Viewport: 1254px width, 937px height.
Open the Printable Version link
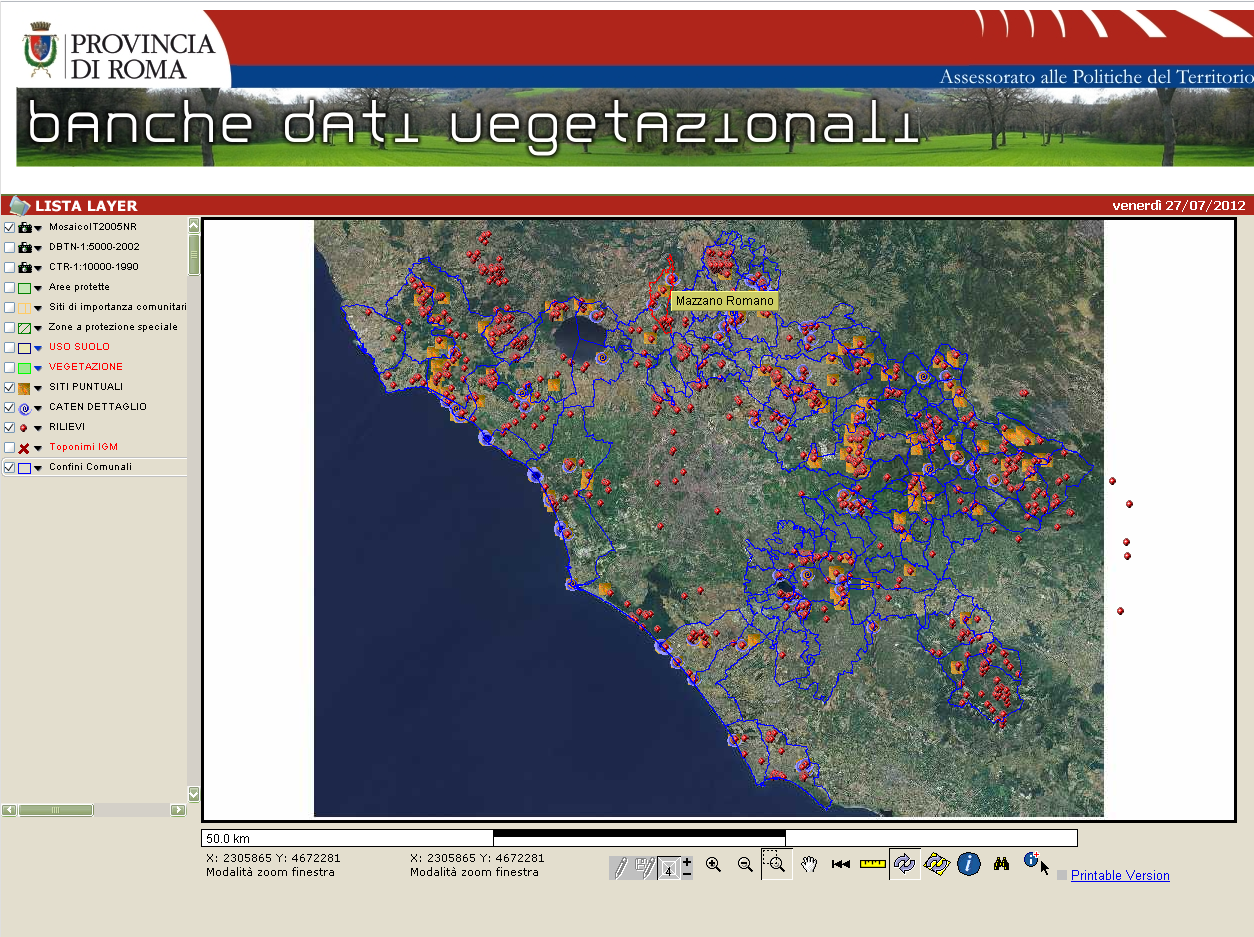coord(1120,876)
